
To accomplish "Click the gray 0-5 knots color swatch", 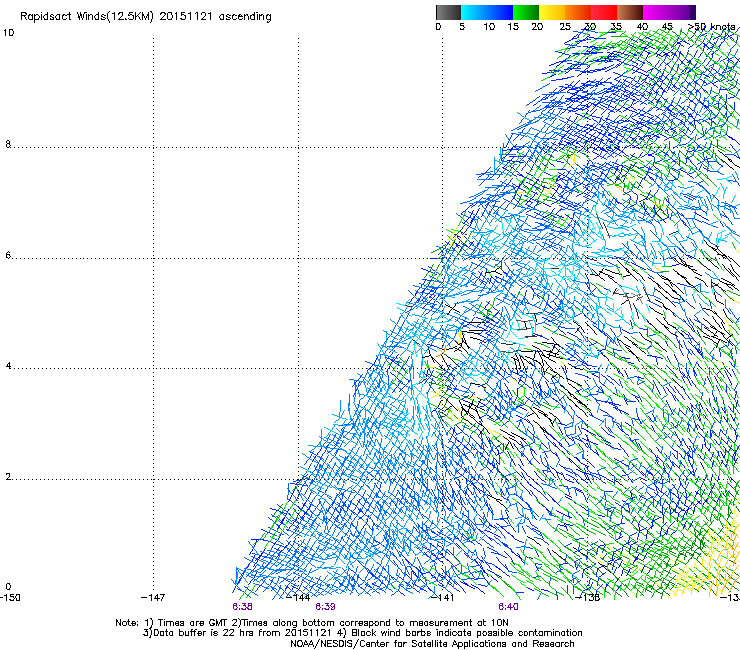I will pyautogui.click(x=448, y=12).
